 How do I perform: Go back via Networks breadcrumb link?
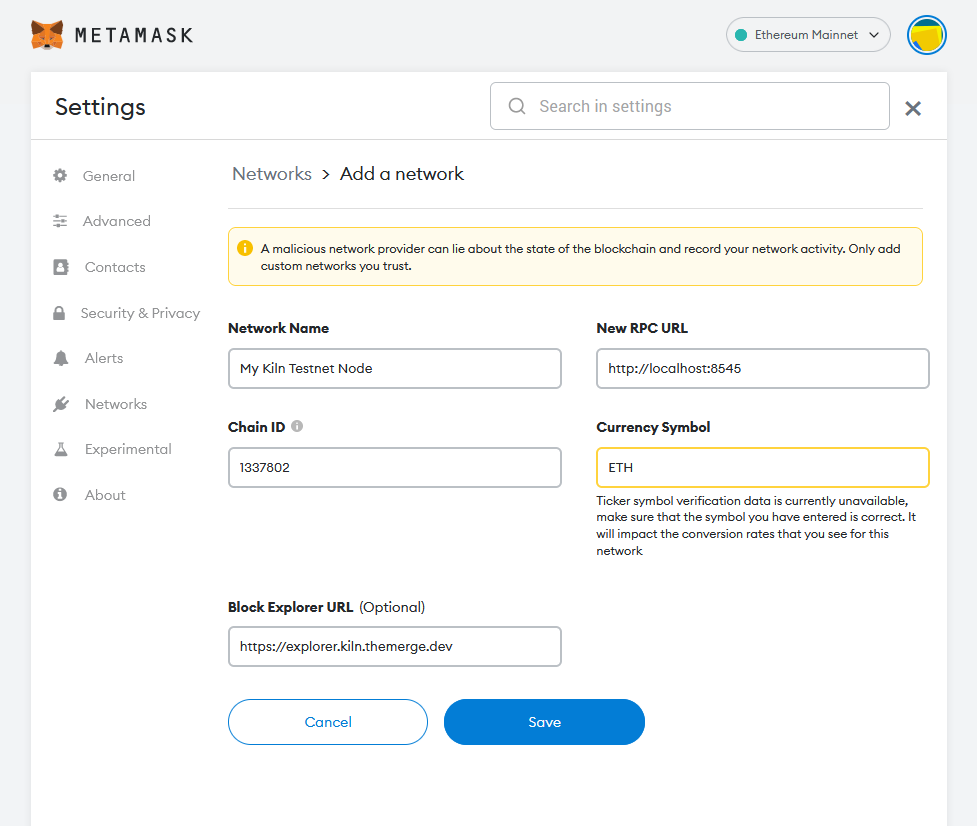coord(272,174)
